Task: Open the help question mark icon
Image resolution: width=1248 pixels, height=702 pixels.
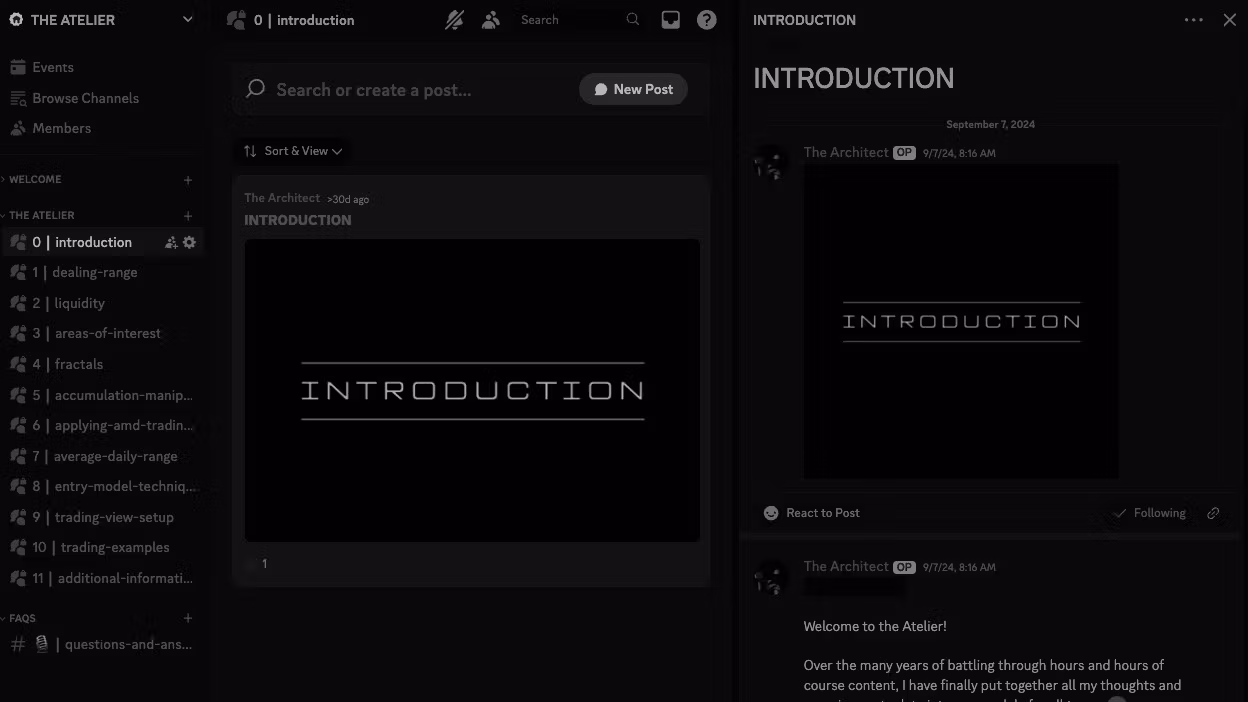Action: 706,20
